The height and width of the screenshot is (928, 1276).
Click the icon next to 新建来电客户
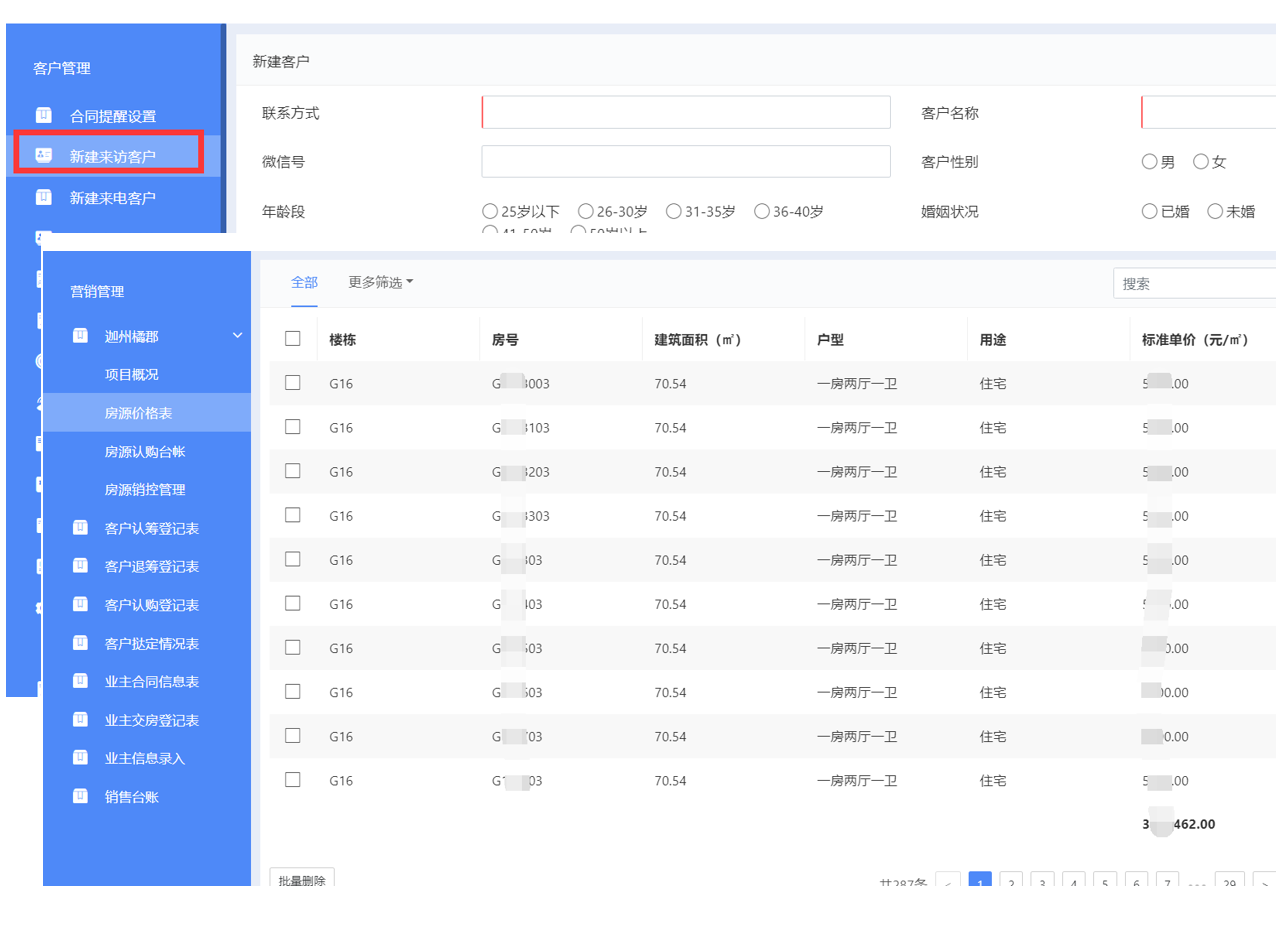[x=43, y=197]
